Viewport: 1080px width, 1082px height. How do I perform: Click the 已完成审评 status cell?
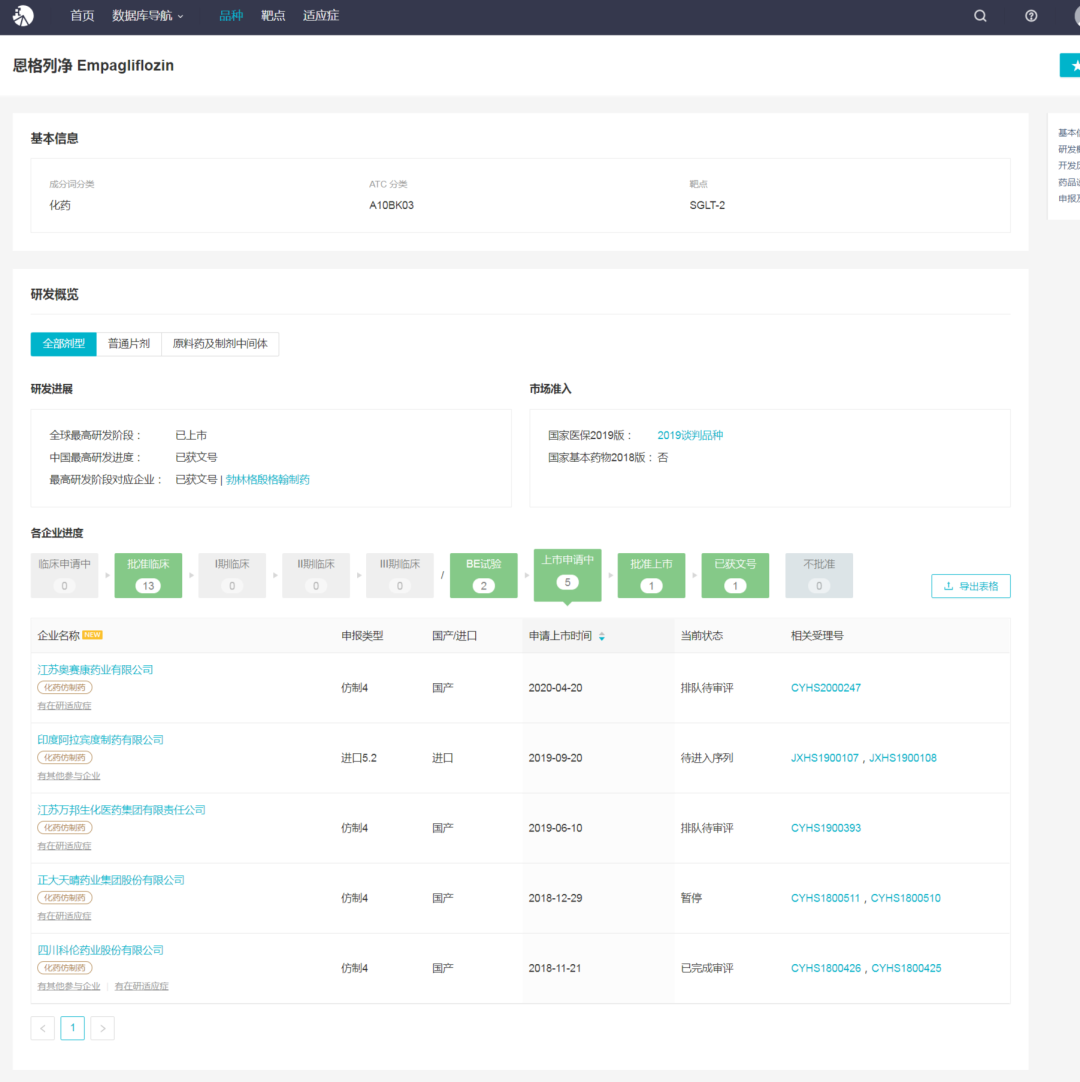click(x=707, y=968)
